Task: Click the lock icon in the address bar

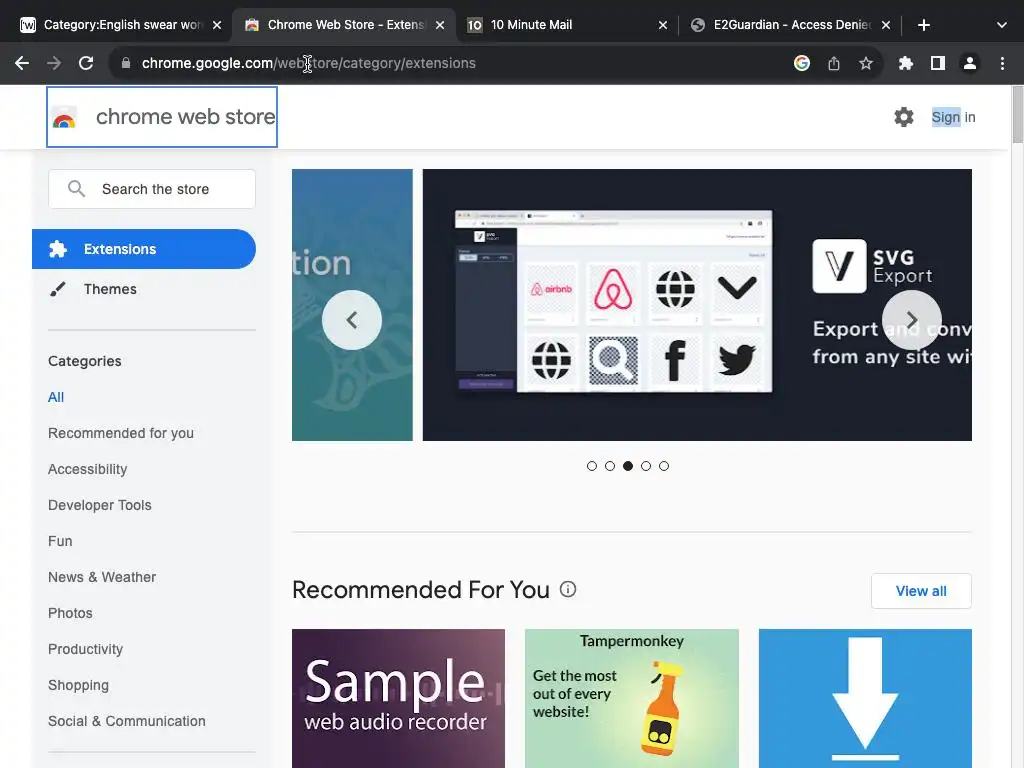Action: (x=126, y=63)
